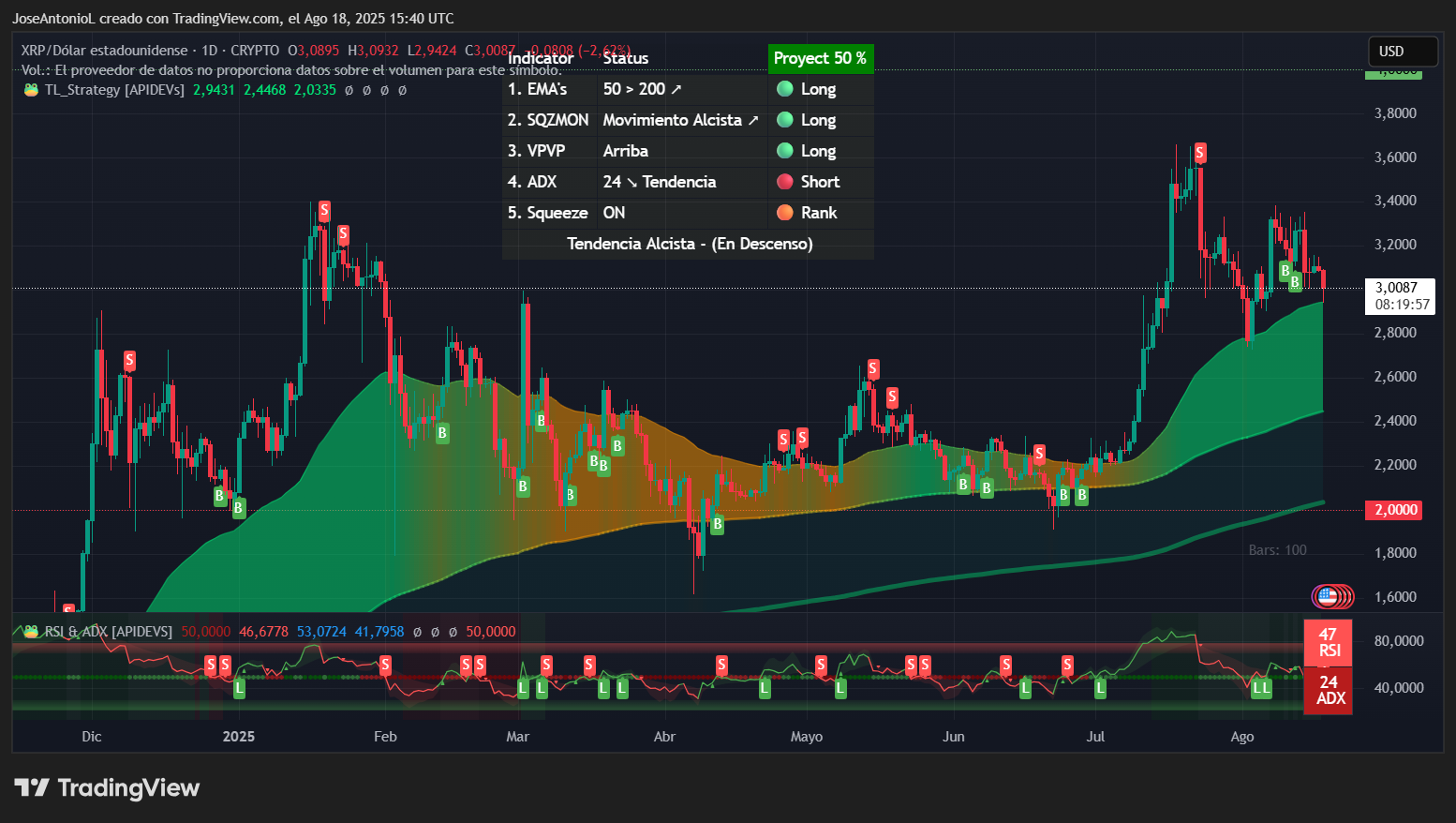This screenshot has width=1456, height=823.
Task: Toggle the orange Rank dot for Squeeze row
Action: pyautogui.click(x=785, y=213)
